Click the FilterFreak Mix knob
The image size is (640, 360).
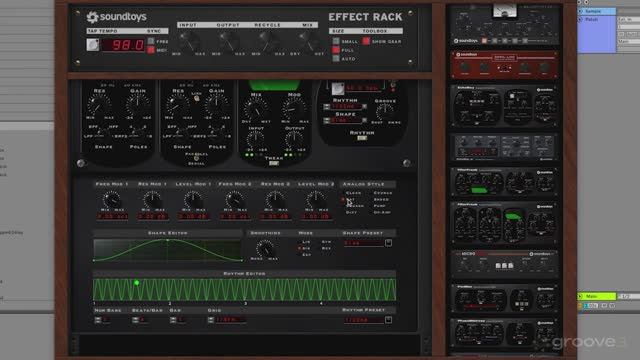[x=256, y=109]
